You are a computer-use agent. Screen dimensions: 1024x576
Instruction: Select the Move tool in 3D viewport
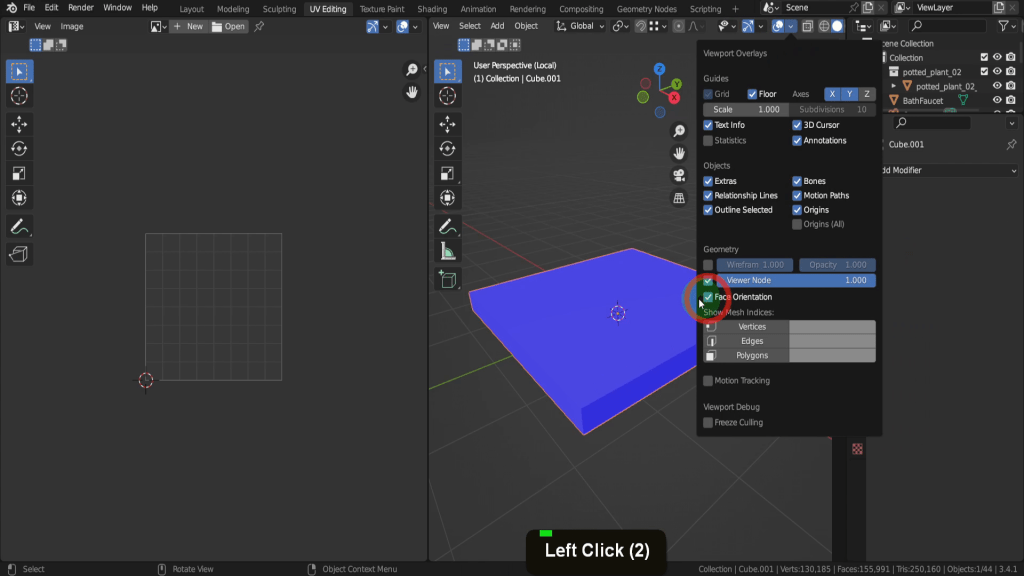[447, 124]
